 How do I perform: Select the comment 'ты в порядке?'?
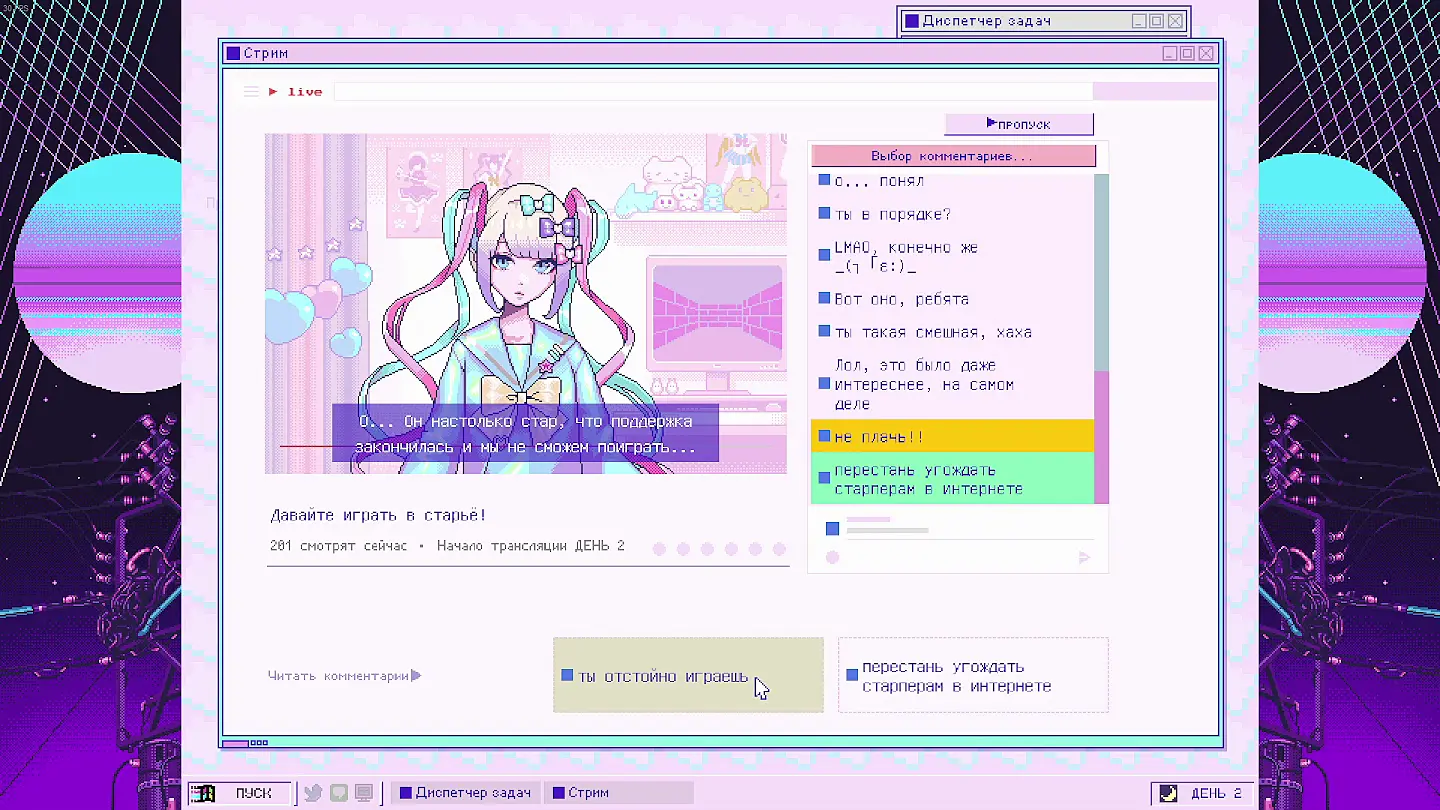952,214
